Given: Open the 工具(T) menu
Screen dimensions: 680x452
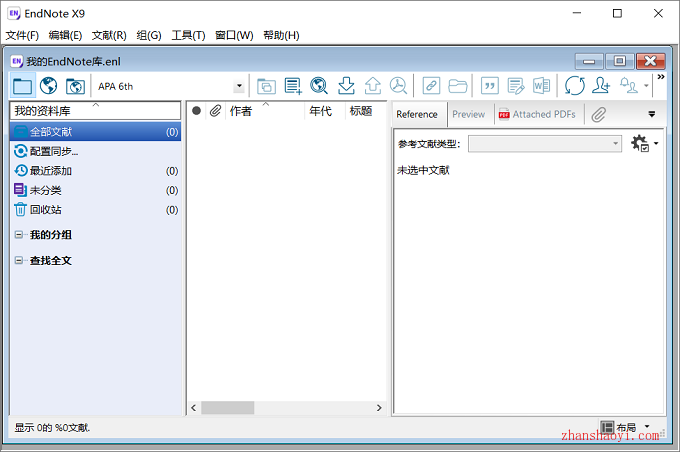Looking at the screenshot, I should click(188, 35).
